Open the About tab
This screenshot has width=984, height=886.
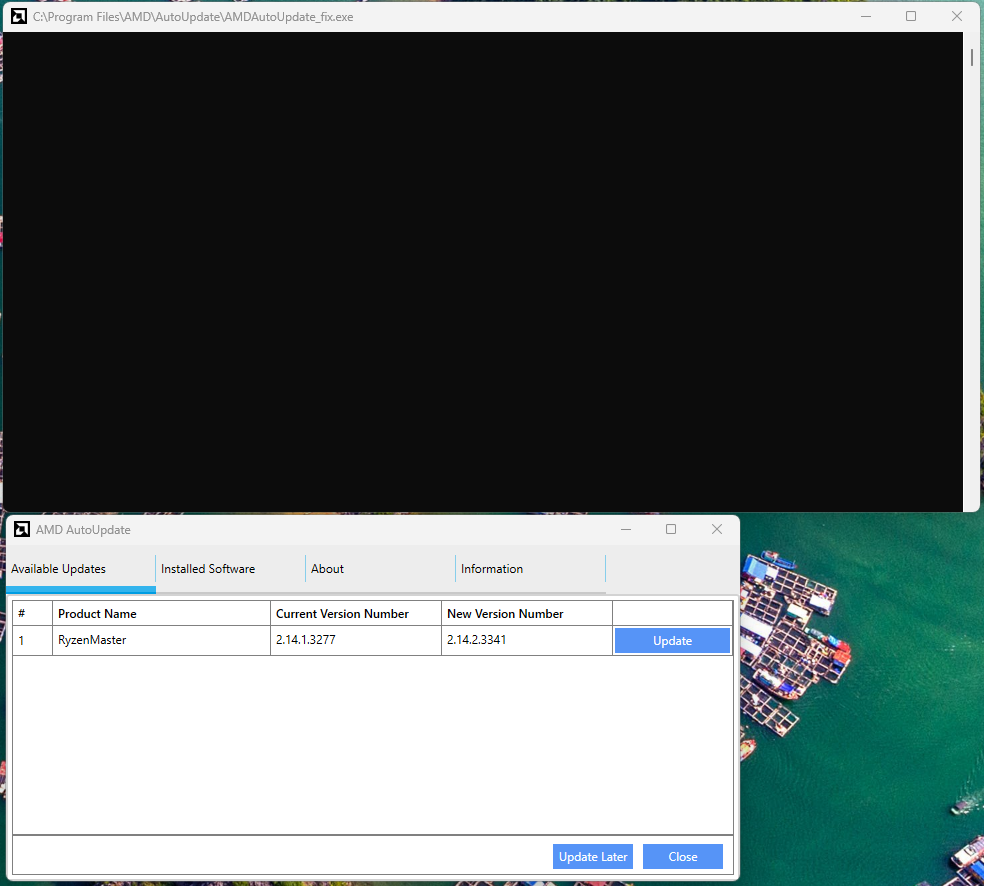pos(380,569)
